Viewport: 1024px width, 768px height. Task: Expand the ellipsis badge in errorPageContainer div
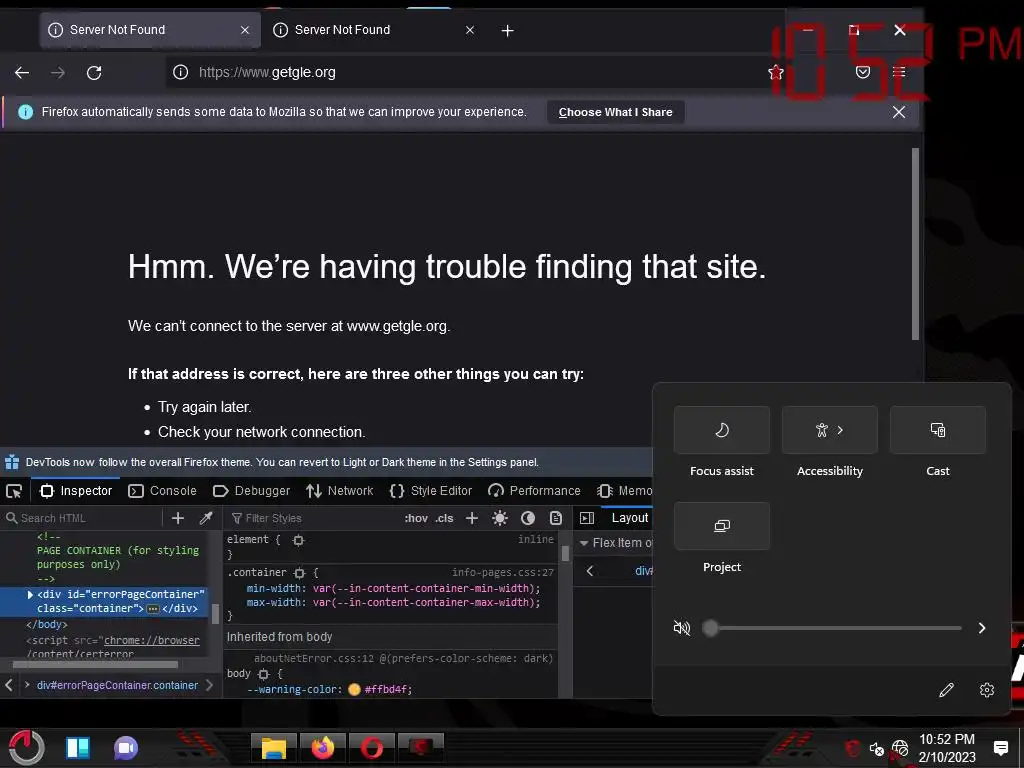pos(153,609)
